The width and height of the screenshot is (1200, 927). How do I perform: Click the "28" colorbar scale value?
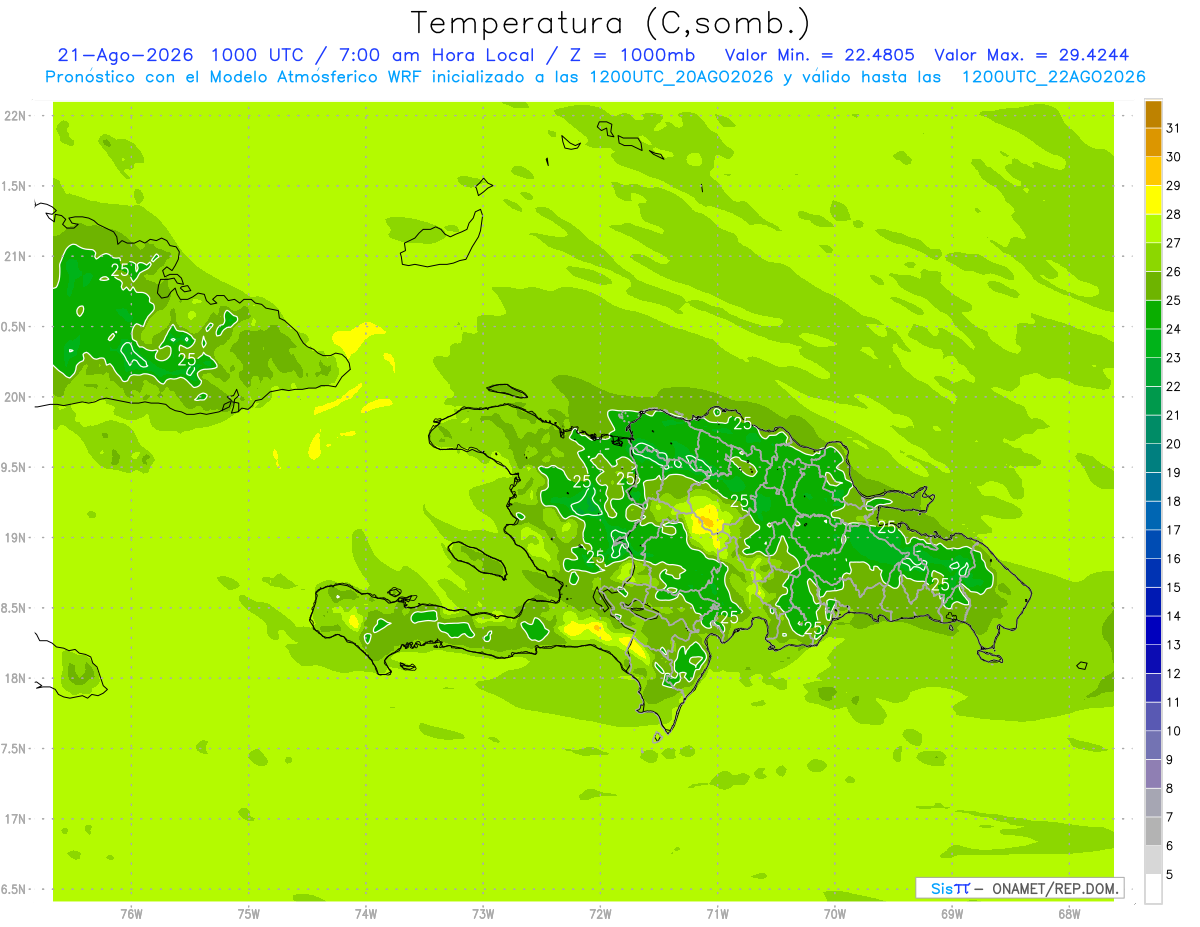point(1174,214)
